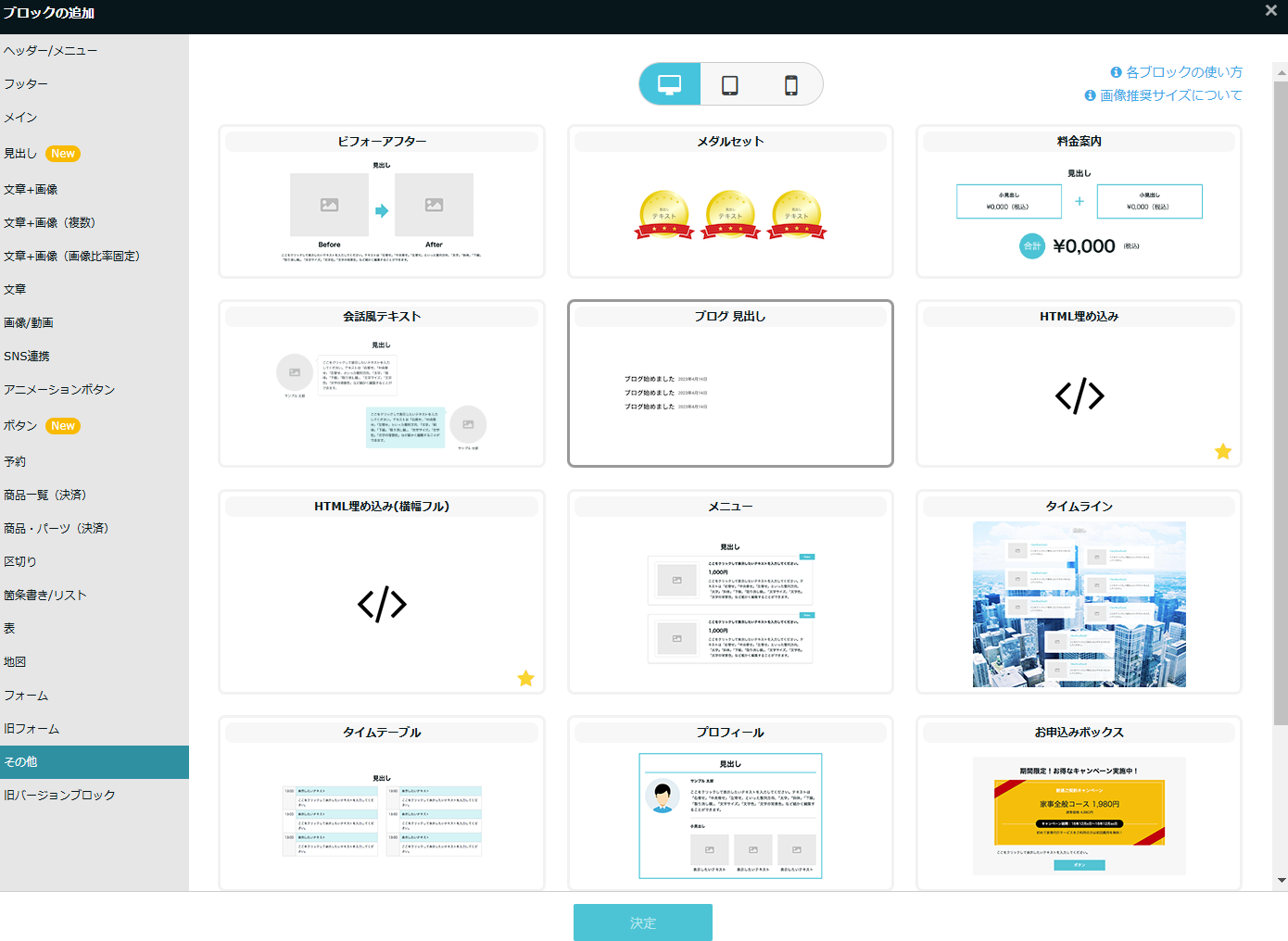Switch to desktop preview mode
Viewport: 1288px width, 941px height.
click(669, 84)
